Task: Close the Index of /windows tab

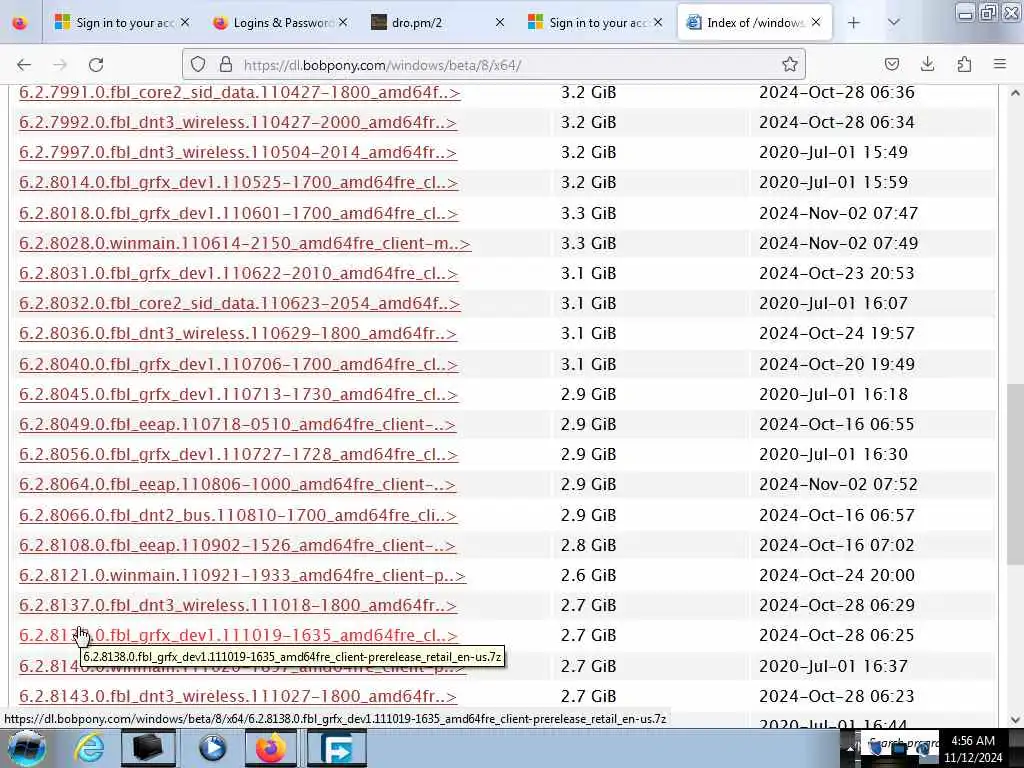Action: point(816,23)
